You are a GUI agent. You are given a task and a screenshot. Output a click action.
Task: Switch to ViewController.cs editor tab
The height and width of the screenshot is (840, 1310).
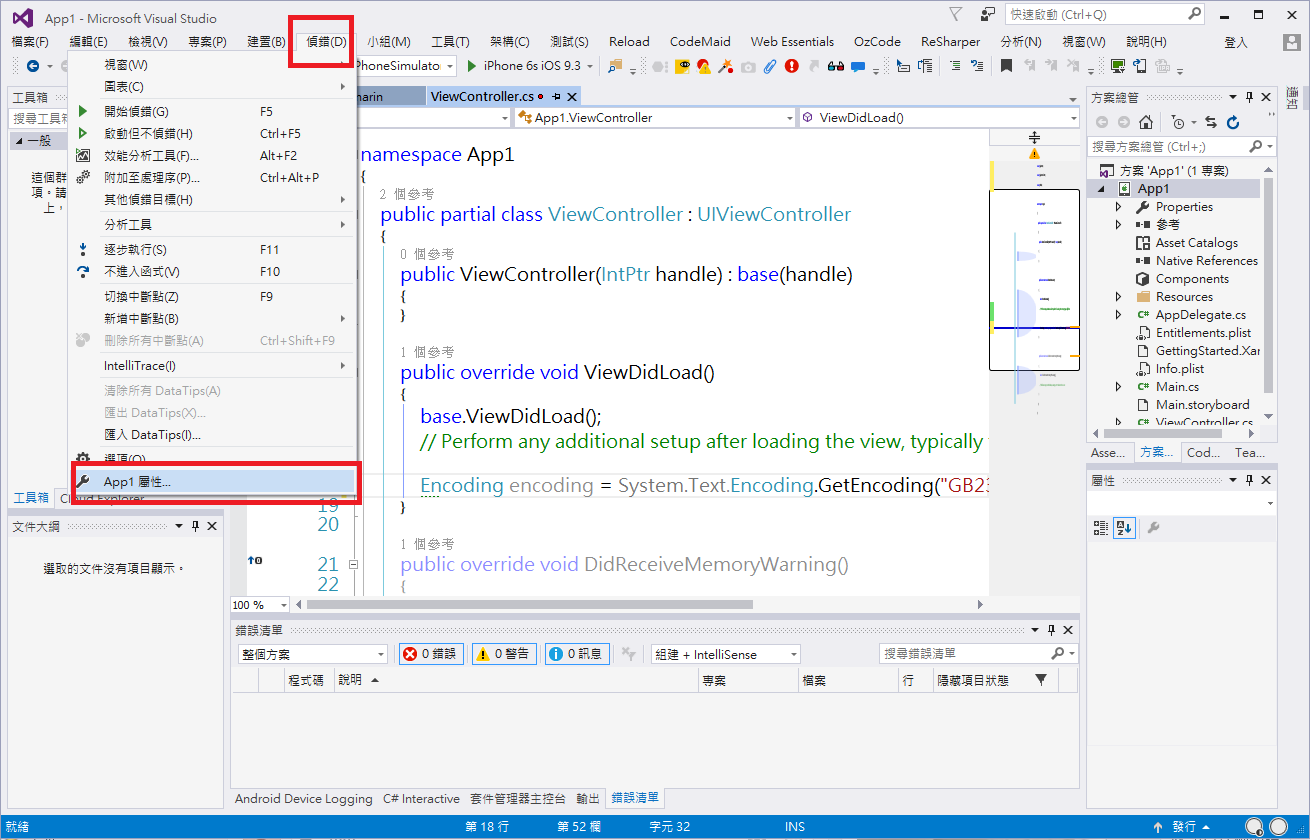click(x=483, y=96)
